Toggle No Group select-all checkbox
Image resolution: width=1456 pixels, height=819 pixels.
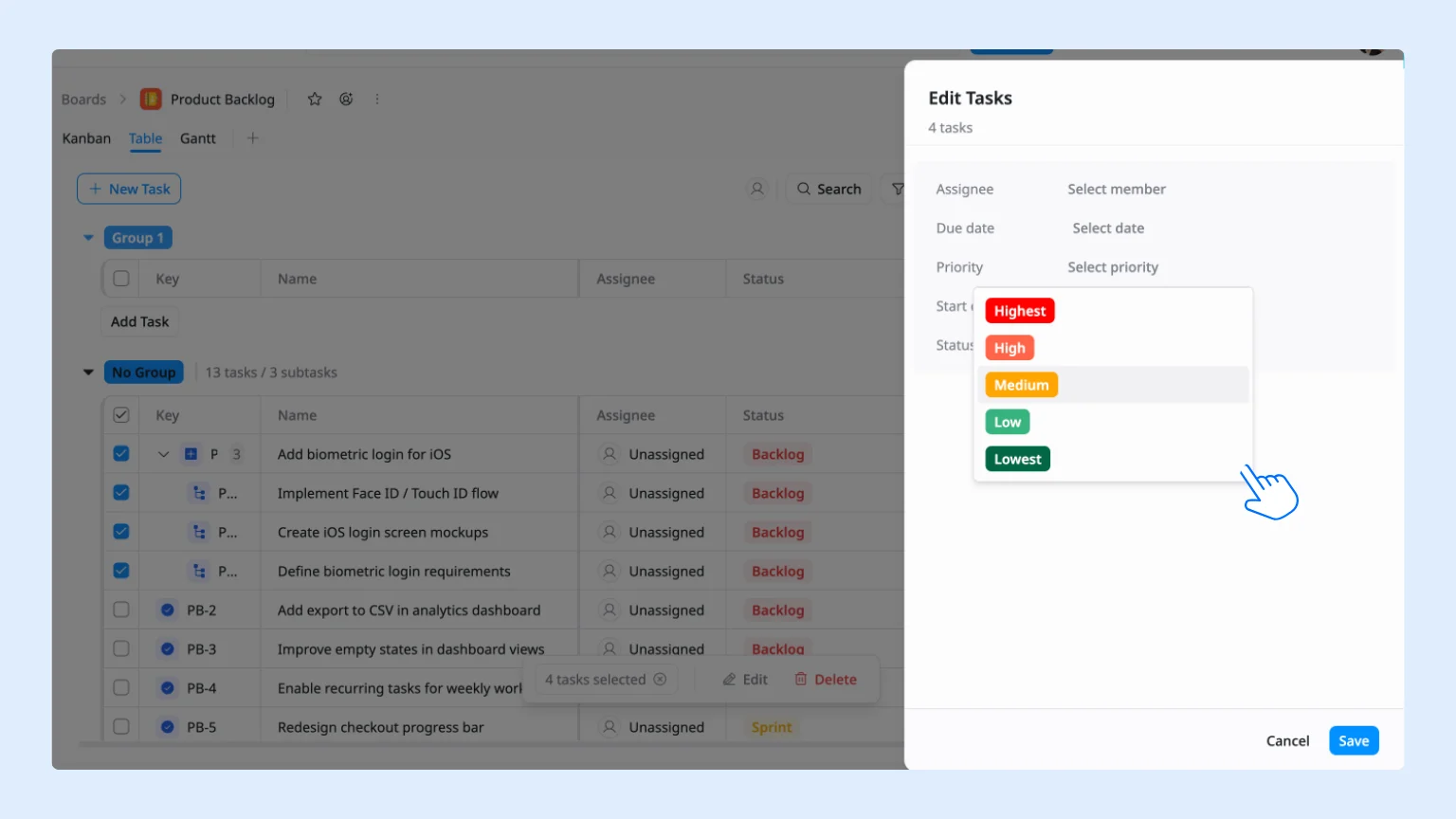pos(121,415)
